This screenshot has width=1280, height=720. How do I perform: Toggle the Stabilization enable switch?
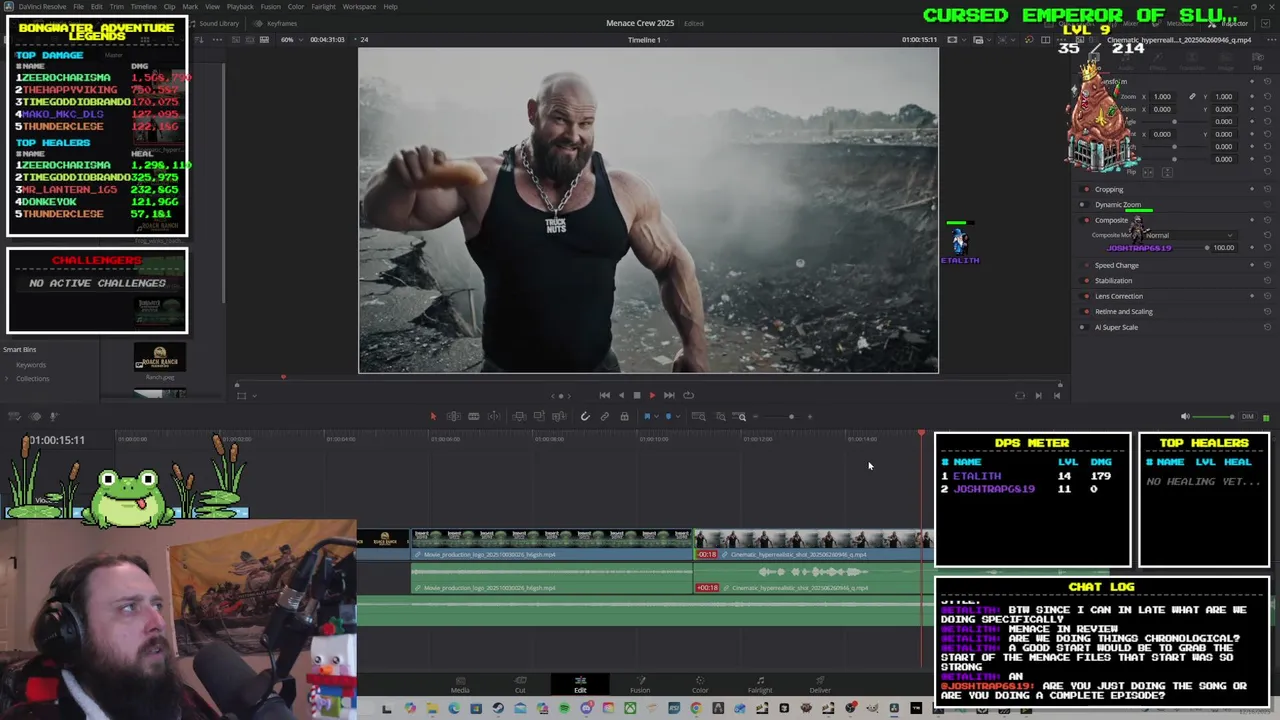pos(1086,281)
